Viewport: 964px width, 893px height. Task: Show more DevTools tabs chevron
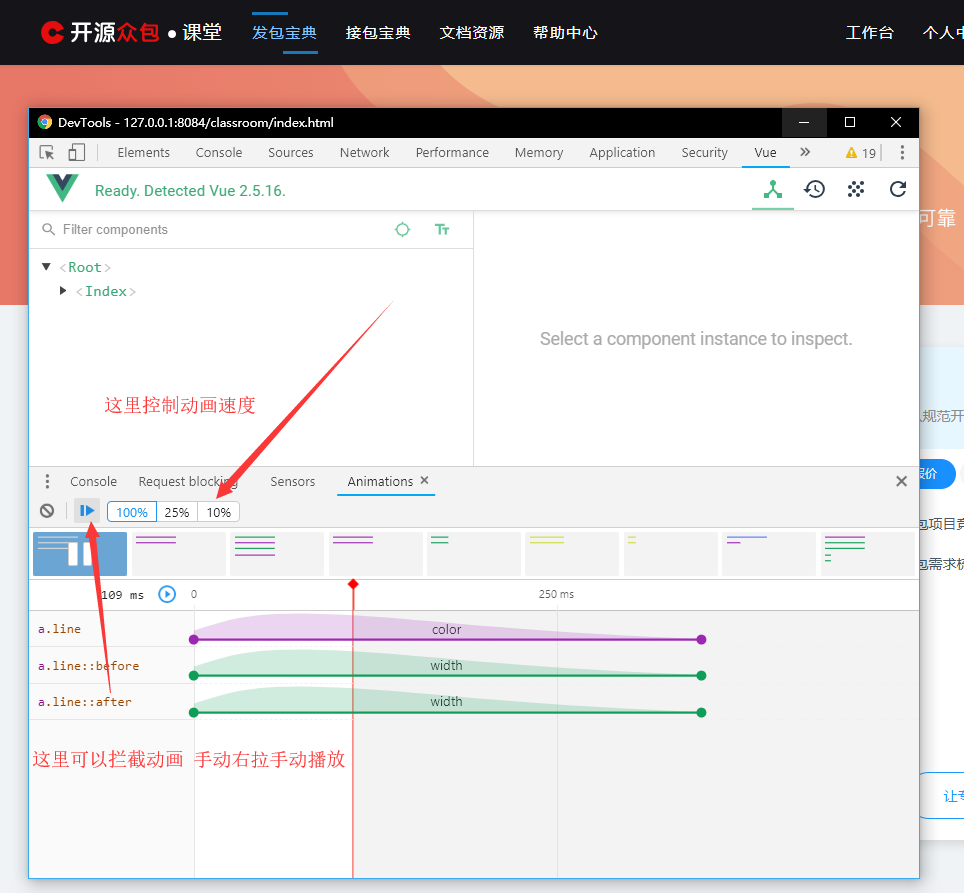pos(805,152)
